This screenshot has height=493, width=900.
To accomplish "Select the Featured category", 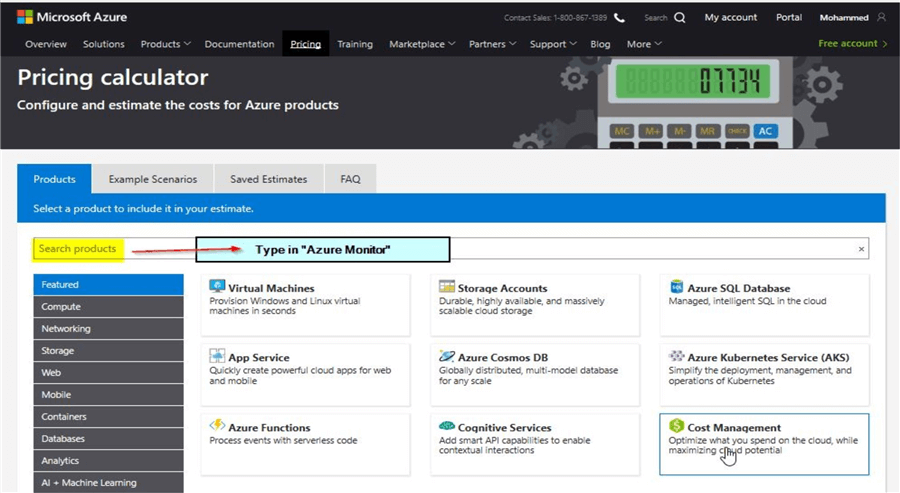I will pyautogui.click(x=108, y=285).
